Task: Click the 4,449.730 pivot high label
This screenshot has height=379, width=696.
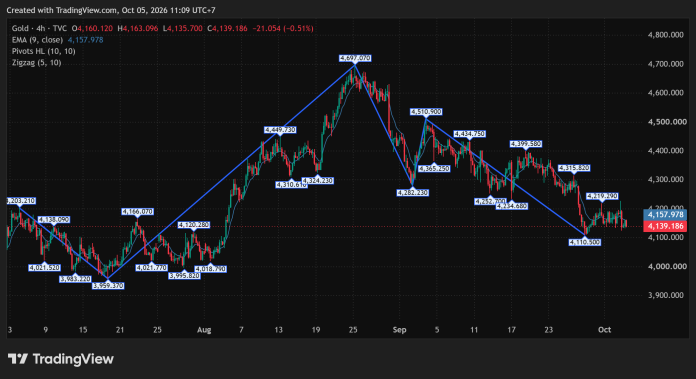Action: [x=280, y=130]
